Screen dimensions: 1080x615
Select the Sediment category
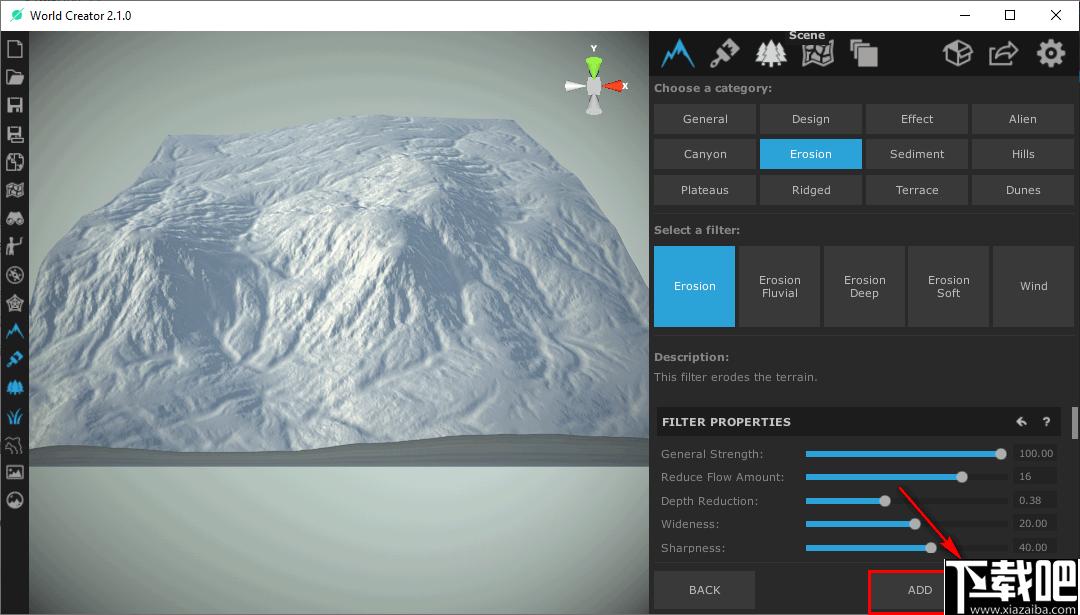[x=917, y=154]
